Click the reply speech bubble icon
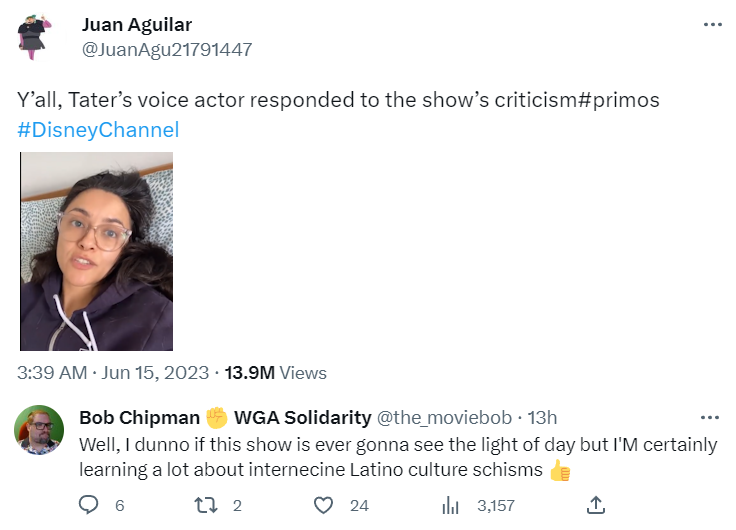 click(89, 506)
